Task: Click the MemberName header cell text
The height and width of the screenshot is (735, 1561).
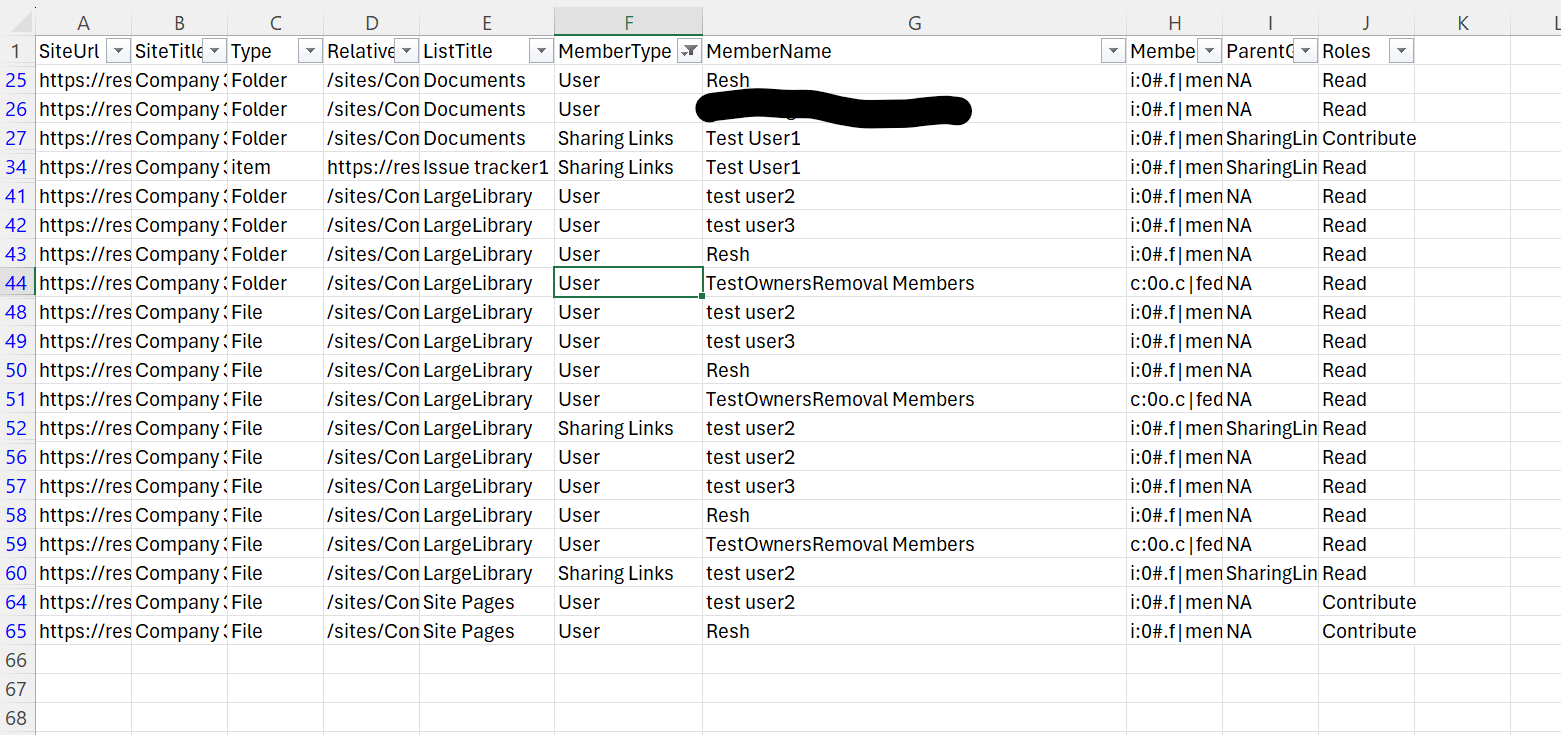Action: (x=769, y=51)
